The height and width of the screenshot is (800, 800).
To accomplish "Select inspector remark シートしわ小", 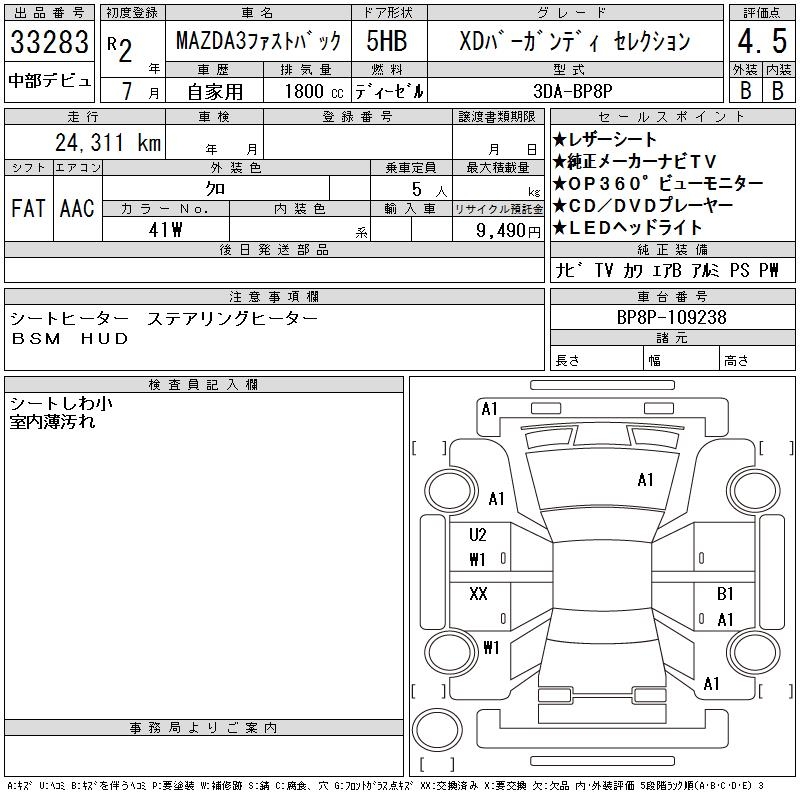I will click(x=61, y=403).
